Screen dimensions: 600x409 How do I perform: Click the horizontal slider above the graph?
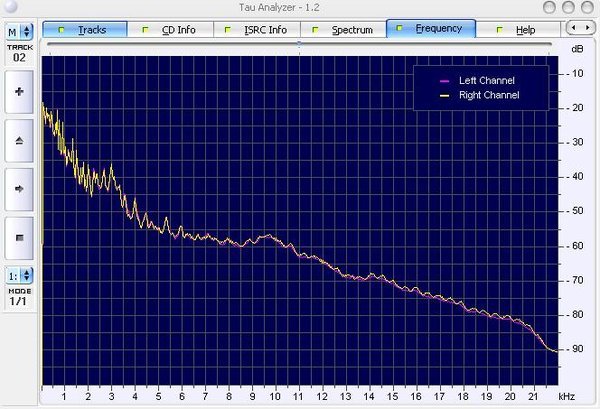(x=299, y=44)
